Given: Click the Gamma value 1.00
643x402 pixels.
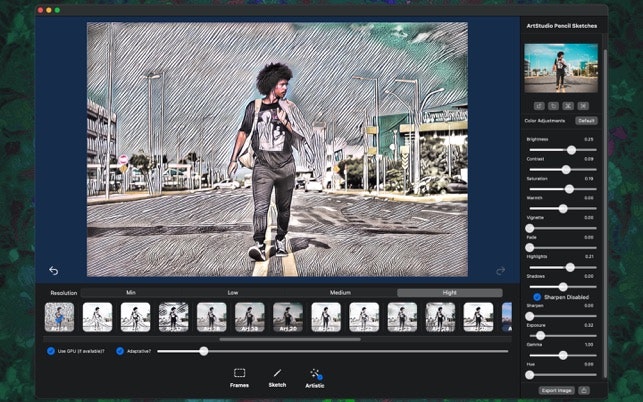Looking at the screenshot, I should (589, 345).
